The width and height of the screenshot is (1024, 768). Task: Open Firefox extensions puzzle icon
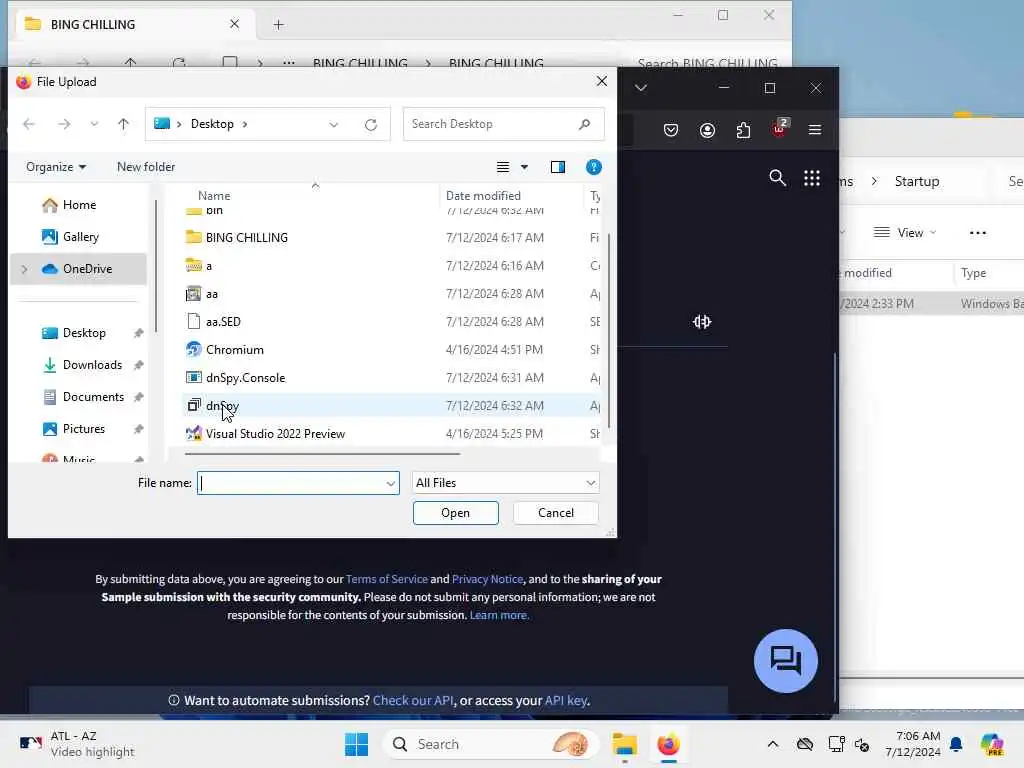[x=743, y=130]
